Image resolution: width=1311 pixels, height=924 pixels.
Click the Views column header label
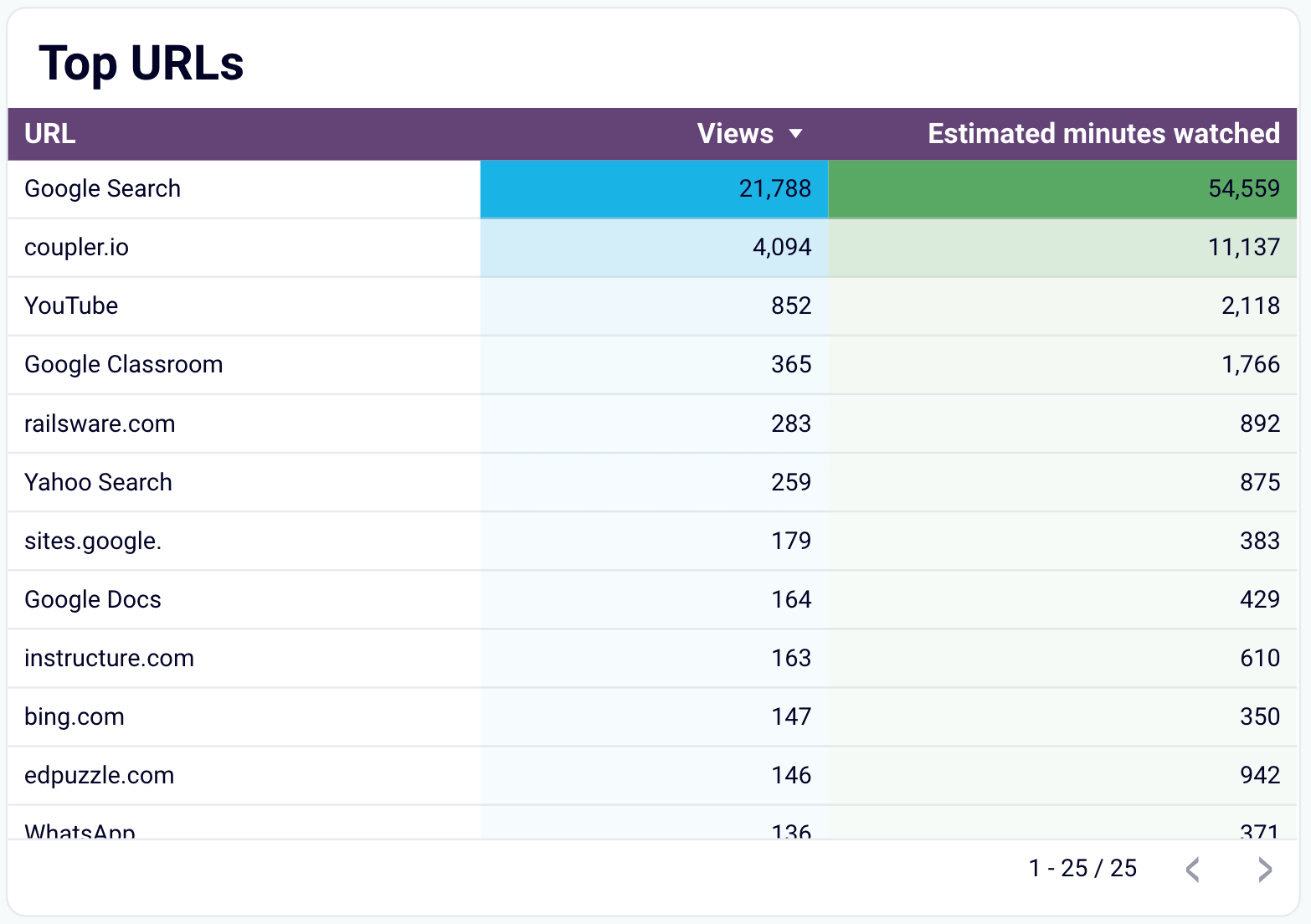tap(735, 134)
